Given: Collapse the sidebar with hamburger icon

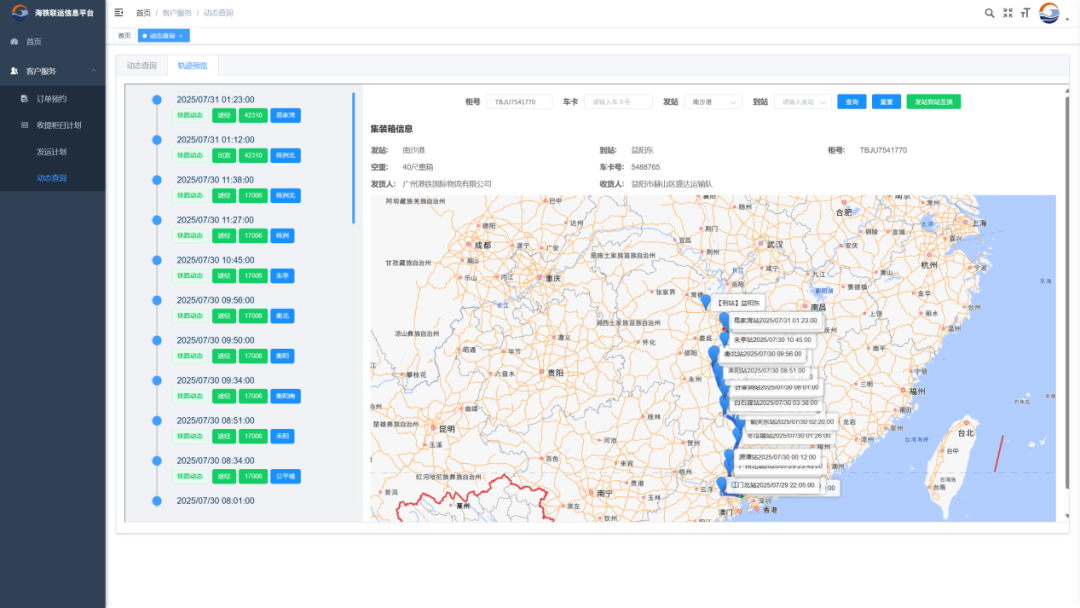Looking at the screenshot, I should [x=119, y=12].
